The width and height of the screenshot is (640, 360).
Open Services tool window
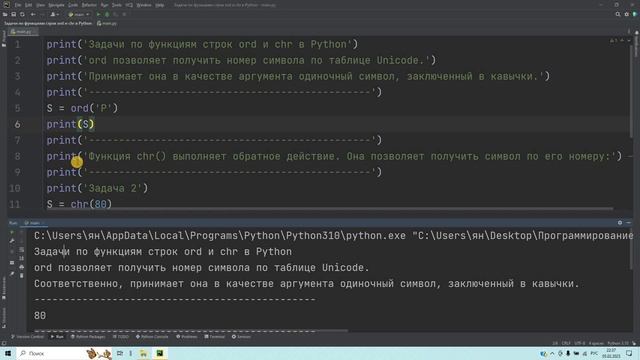tap(241, 337)
